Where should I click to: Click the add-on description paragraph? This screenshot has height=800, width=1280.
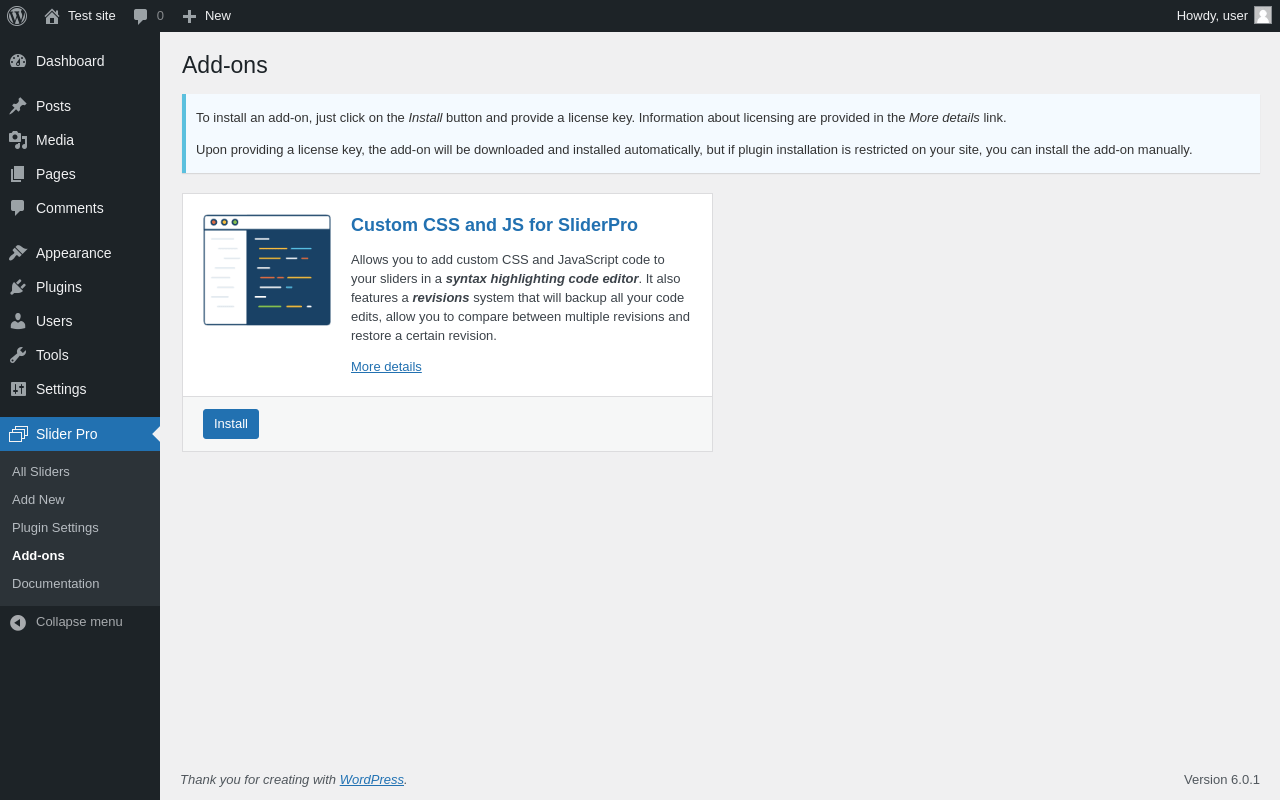[521, 297]
